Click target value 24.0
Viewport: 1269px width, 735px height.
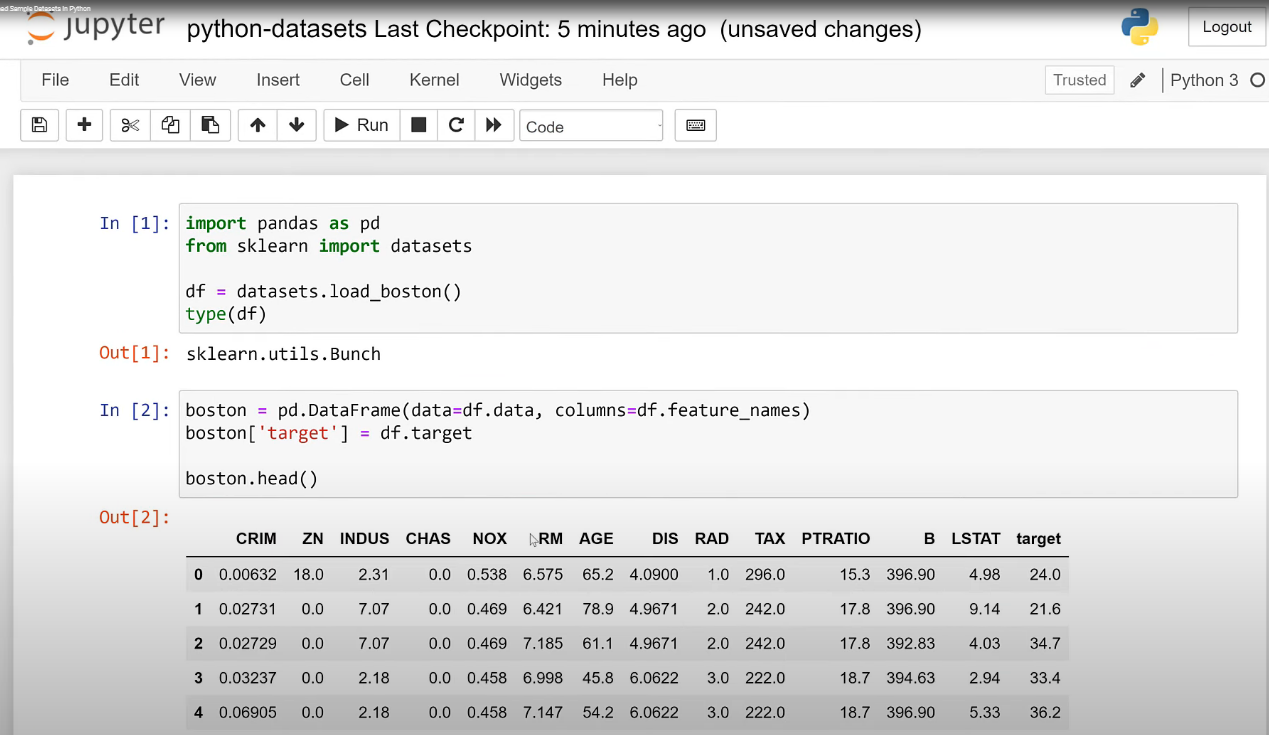[x=1045, y=574]
